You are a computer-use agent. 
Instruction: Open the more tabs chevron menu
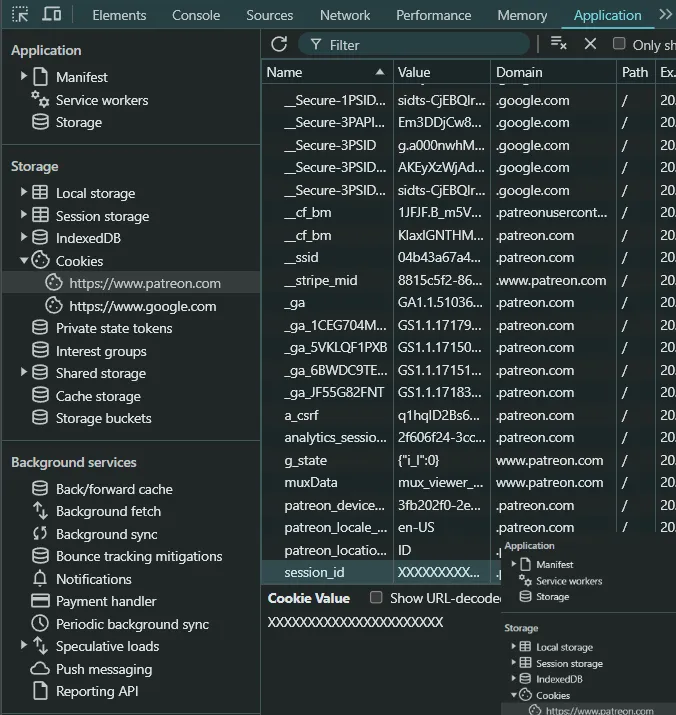pos(665,15)
